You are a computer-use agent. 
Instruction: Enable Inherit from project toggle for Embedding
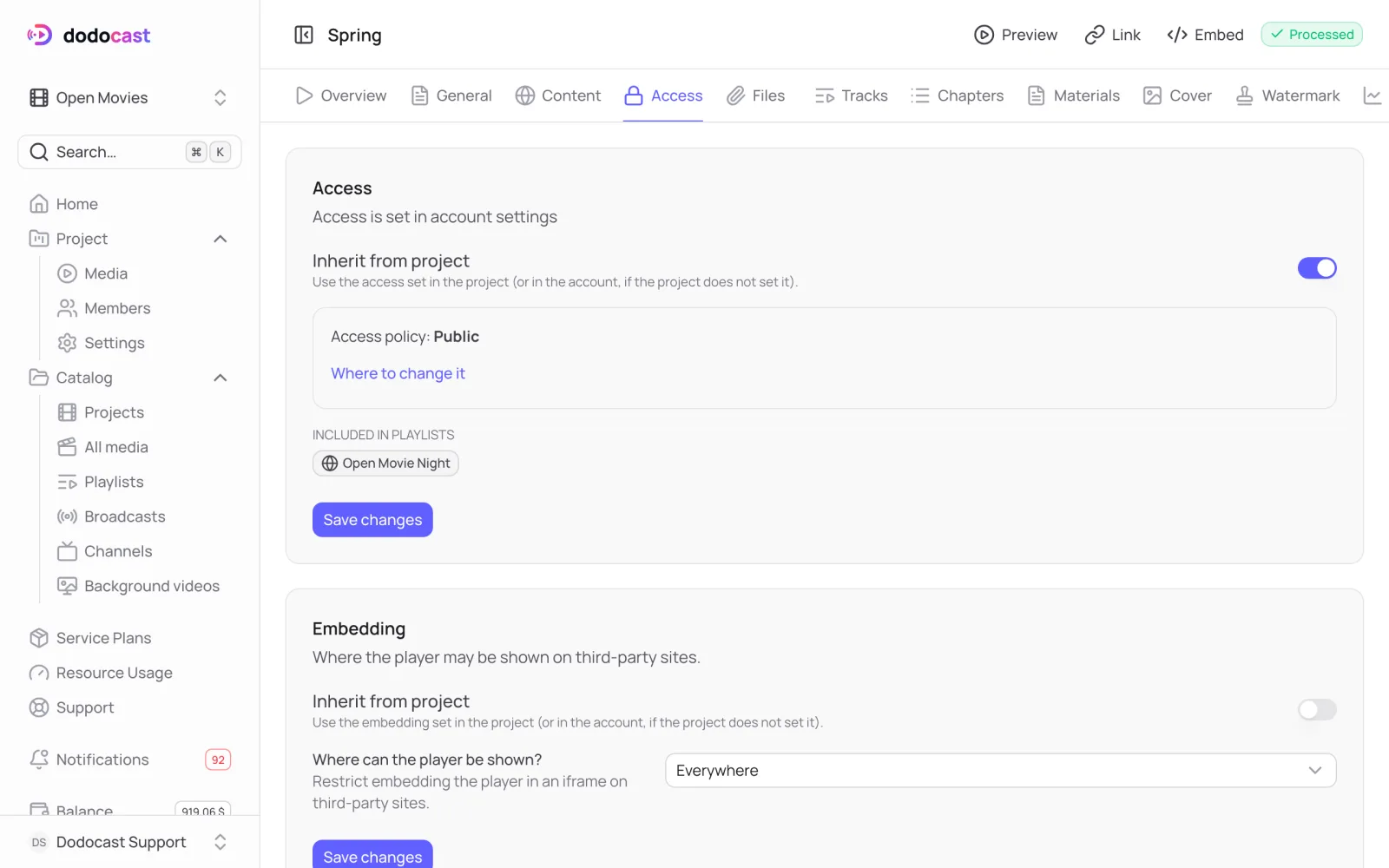[1317, 709]
